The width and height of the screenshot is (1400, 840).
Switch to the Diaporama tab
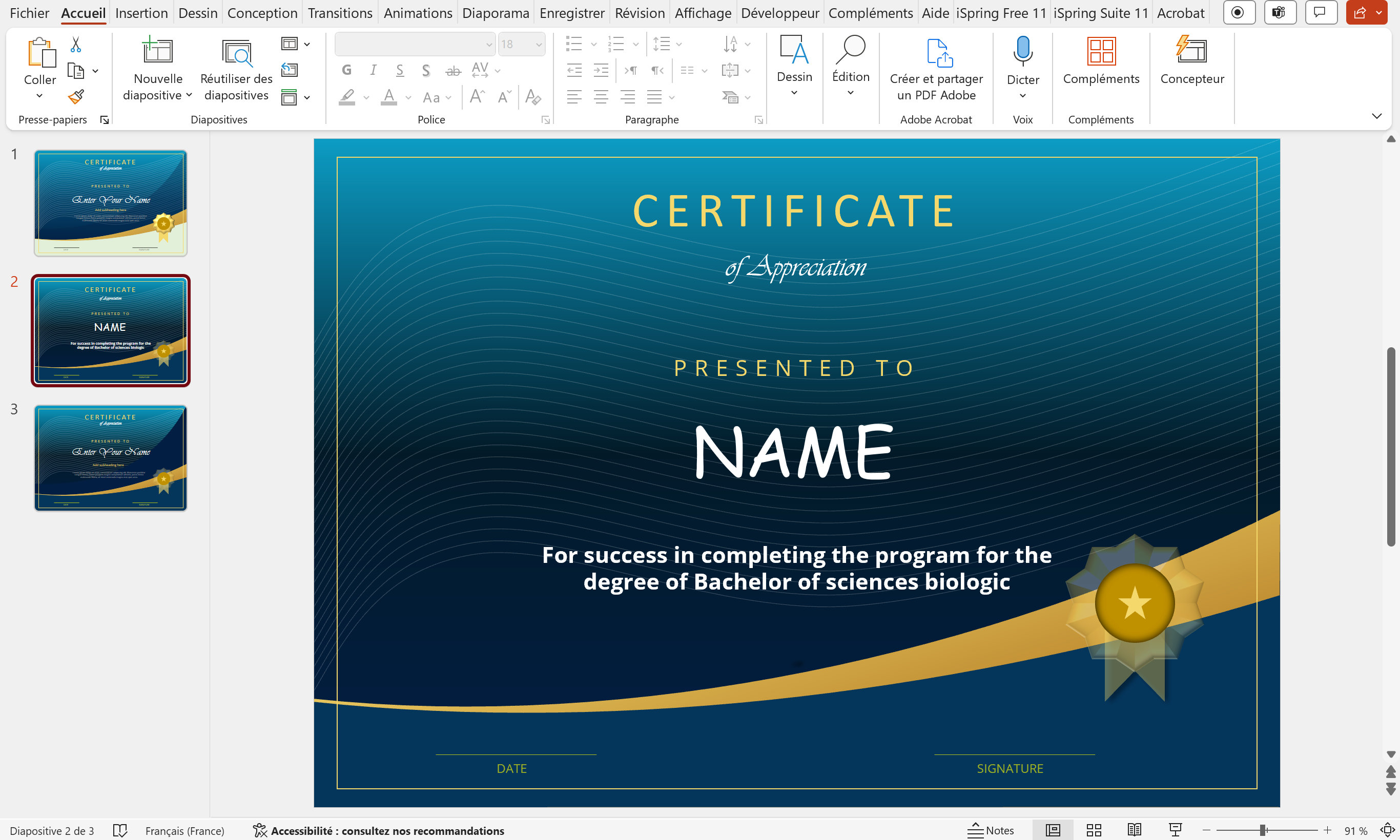pos(496,13)
